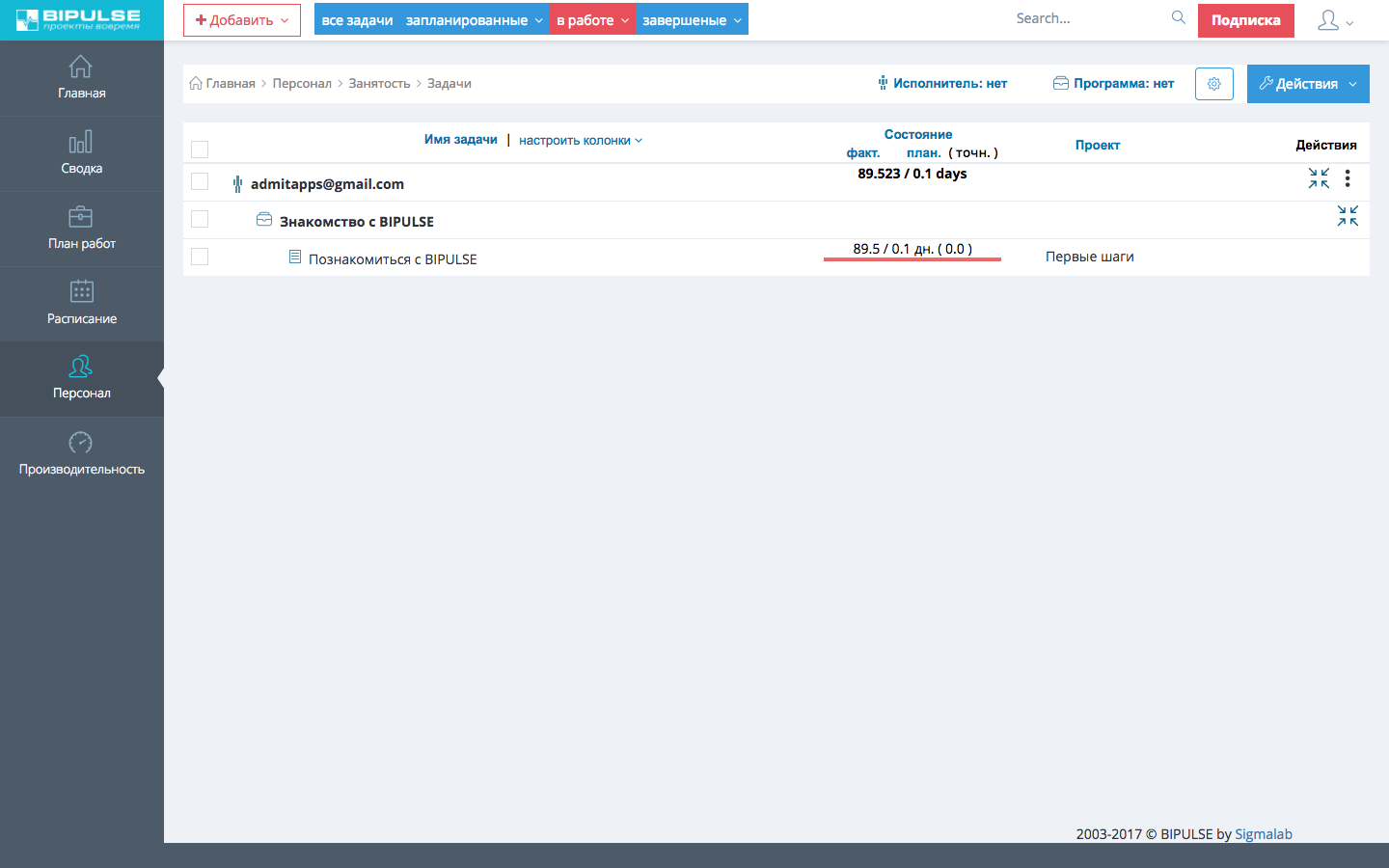
Task: Click the red progress bar for Познакомиться с BIPULSE
Action: (x=912, y=259)
